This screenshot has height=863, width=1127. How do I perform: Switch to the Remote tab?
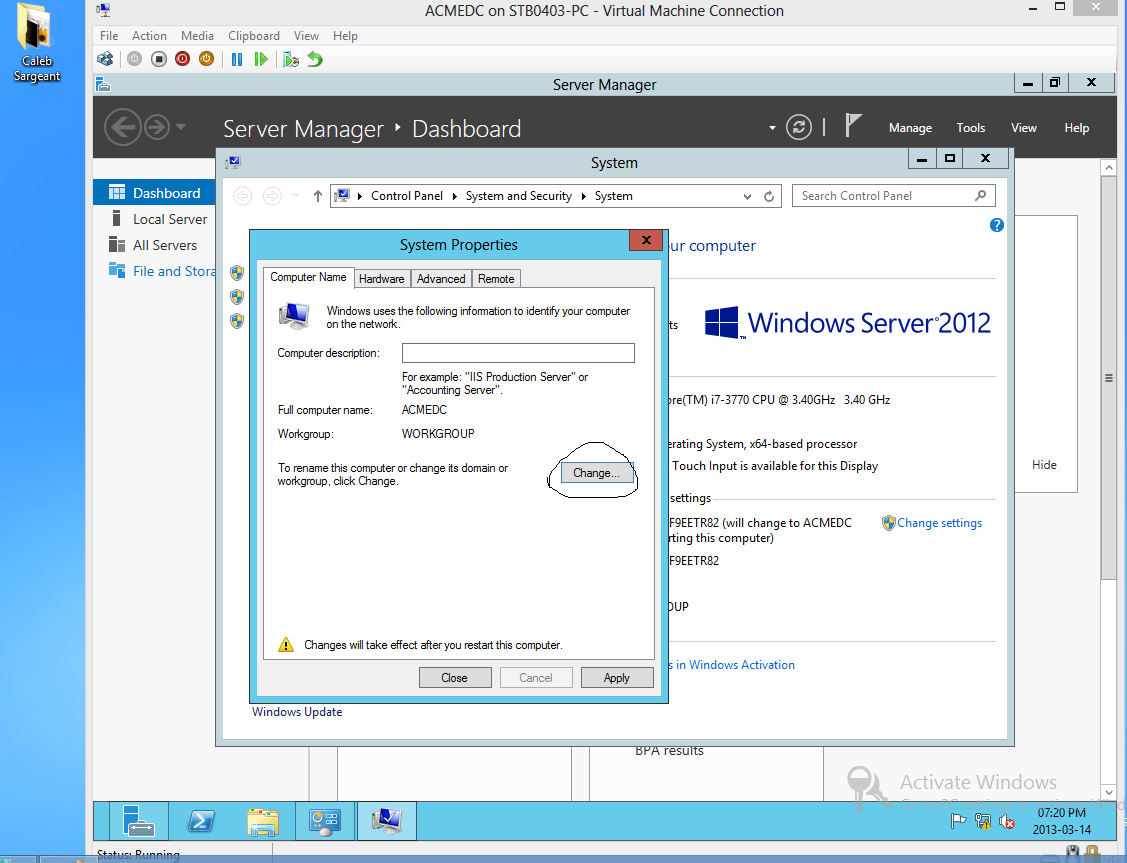496,279
